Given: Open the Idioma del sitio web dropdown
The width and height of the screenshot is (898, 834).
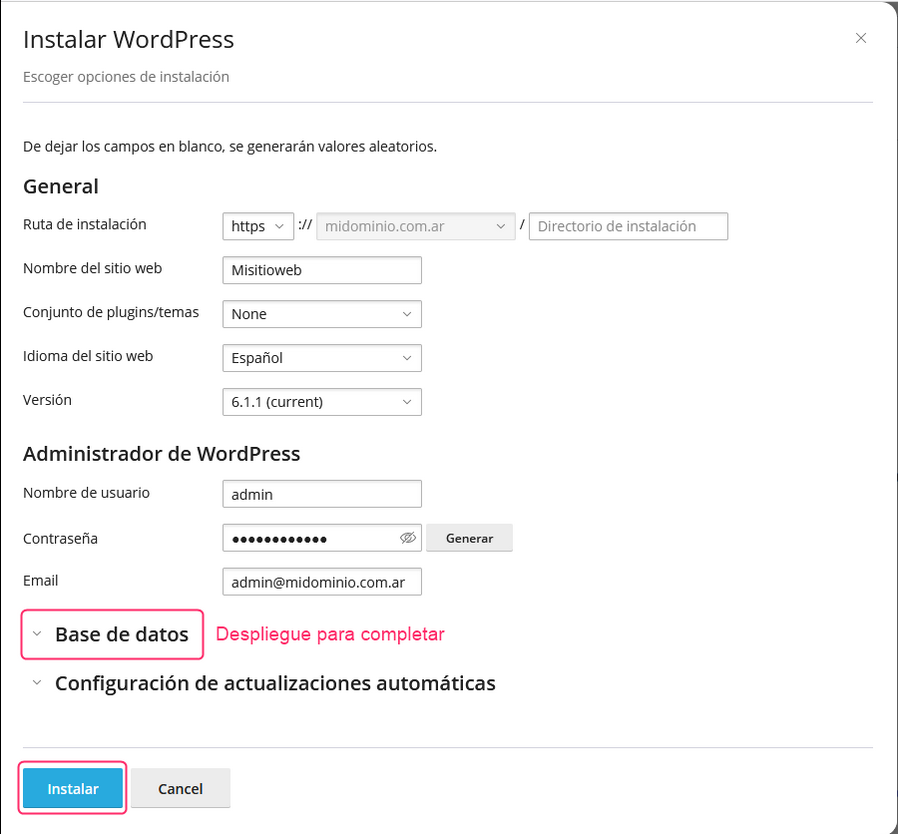Looking at the screenshot, I should pos(322,358).
